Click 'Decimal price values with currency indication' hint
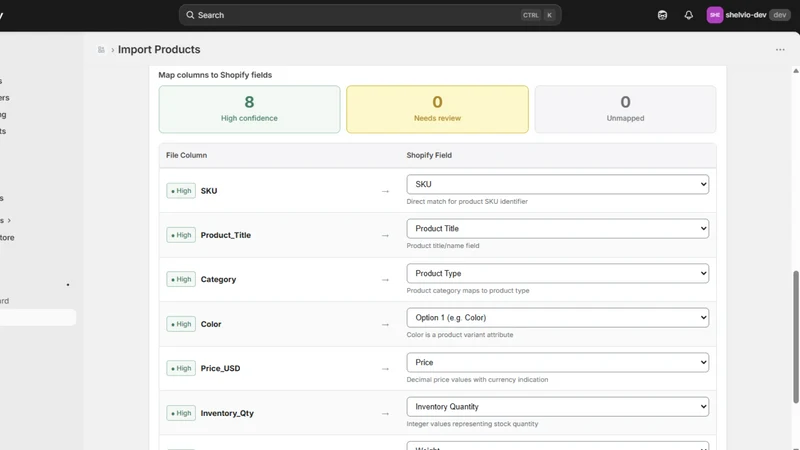The width and height of the screenshot is (800, 450). pos(477,380)
